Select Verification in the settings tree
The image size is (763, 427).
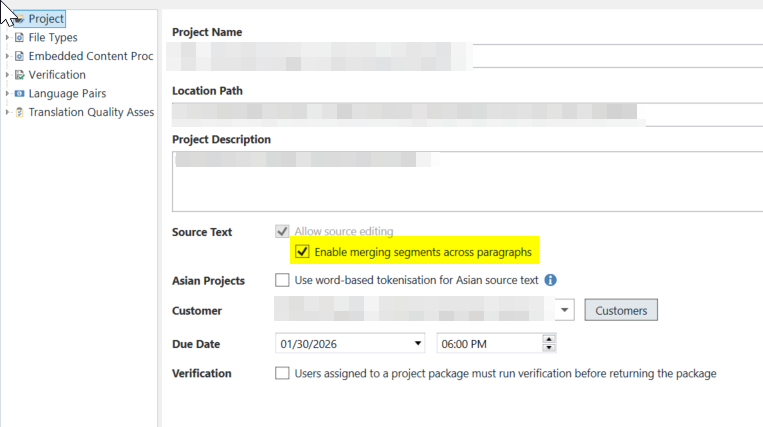[57, 75]
